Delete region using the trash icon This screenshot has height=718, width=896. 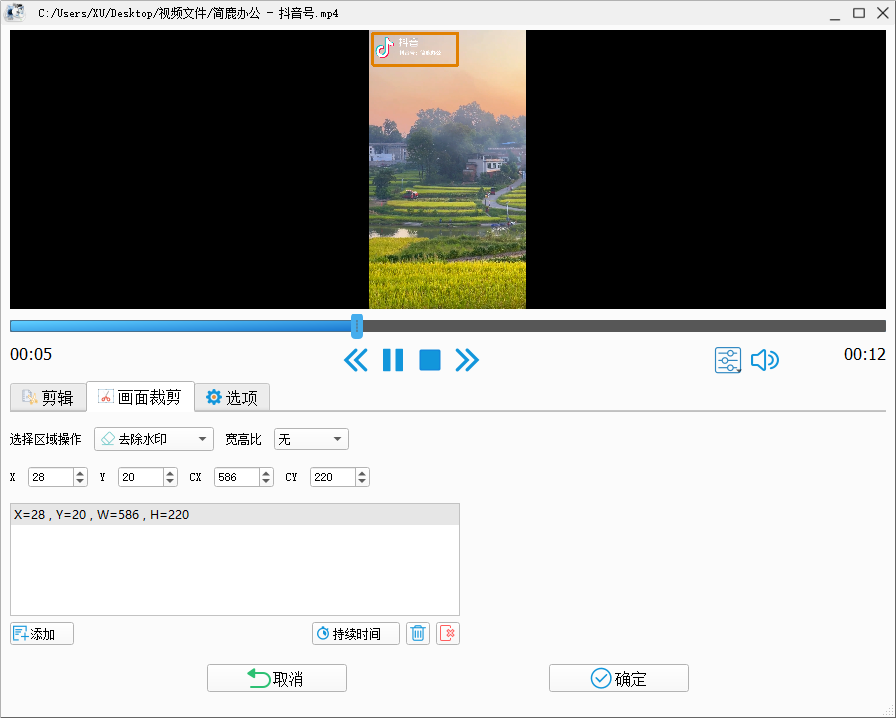(417, 633)
